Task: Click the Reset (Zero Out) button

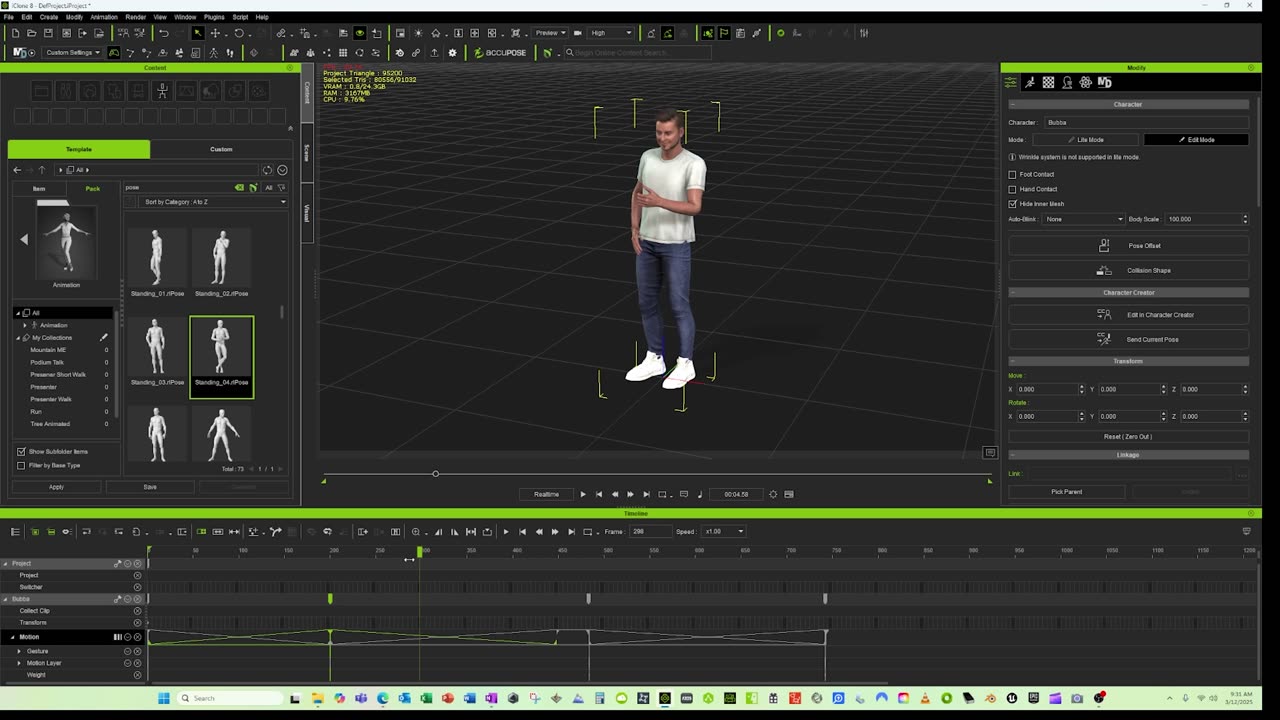Action: click(1128, 437)
